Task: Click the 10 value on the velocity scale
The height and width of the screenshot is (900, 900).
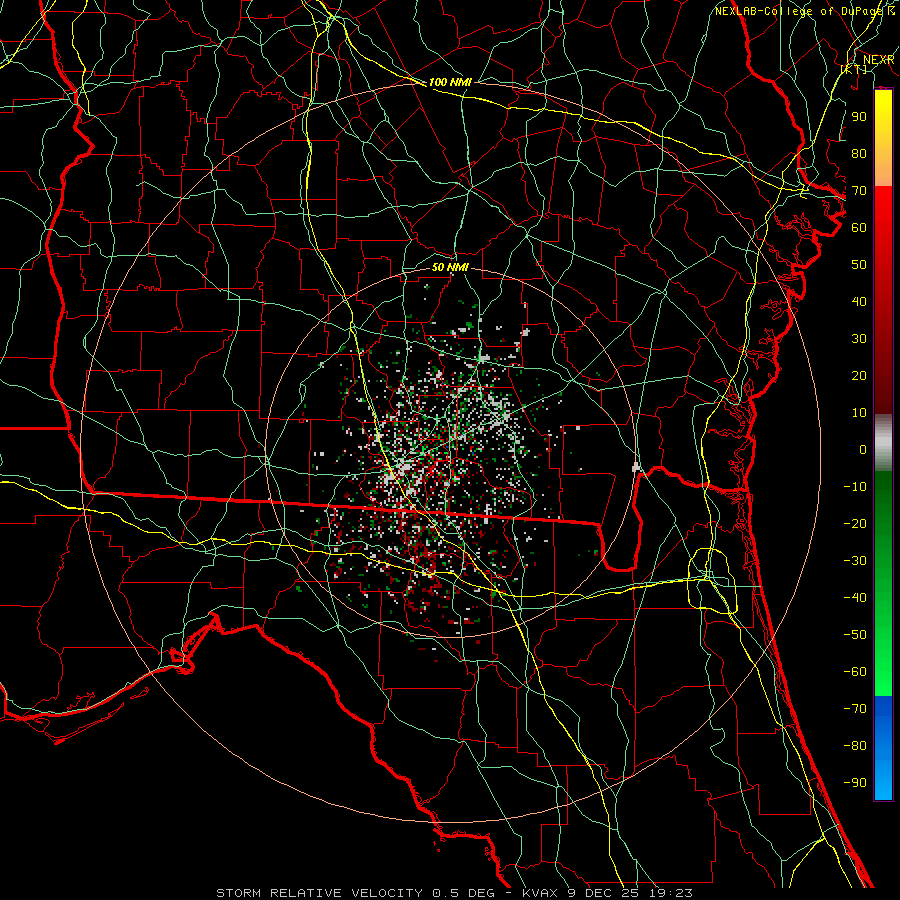Action: point(859,413)
